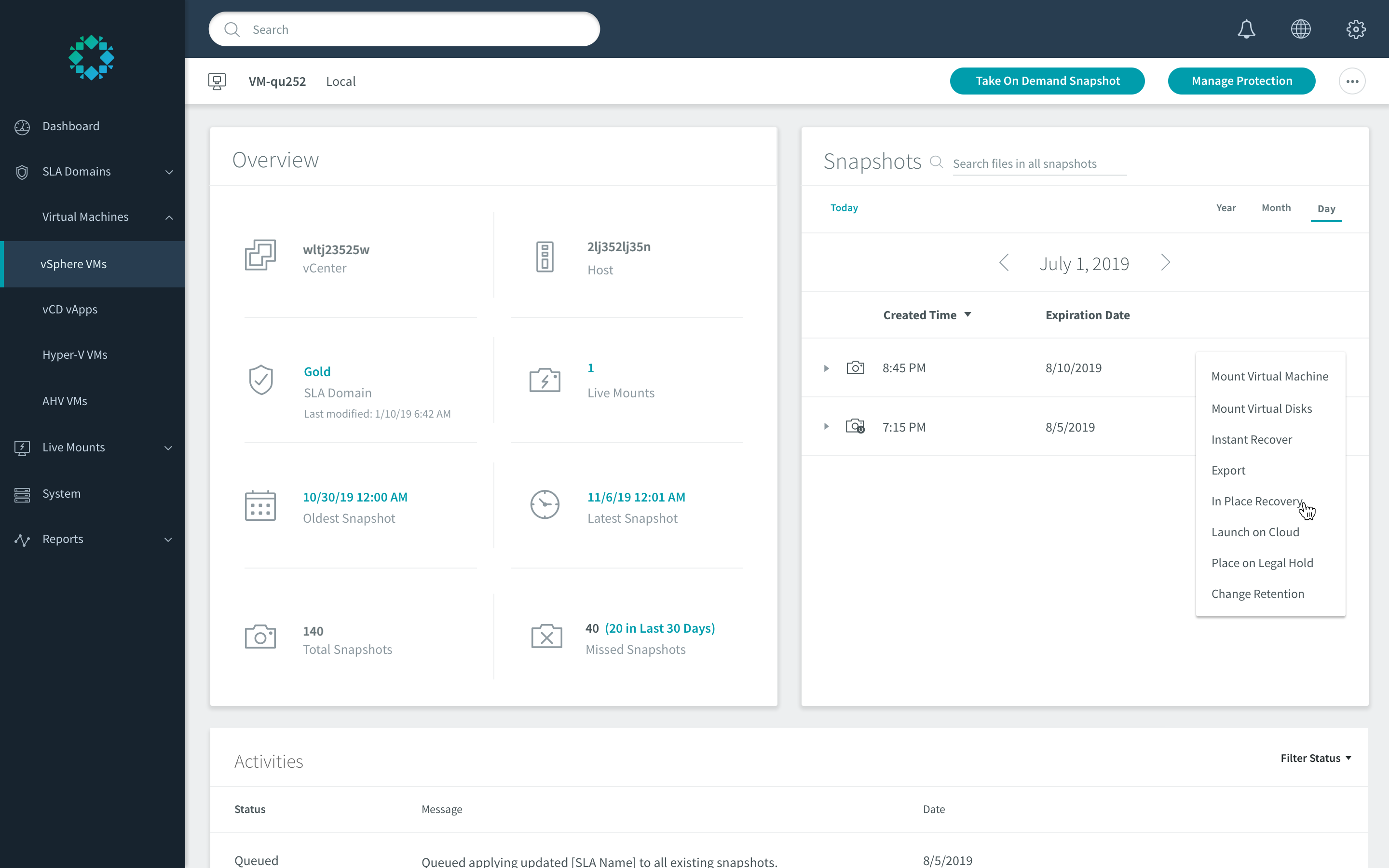Open the settings gear icon
The image size is (1389, 868).
click(x=1356, y=29)
